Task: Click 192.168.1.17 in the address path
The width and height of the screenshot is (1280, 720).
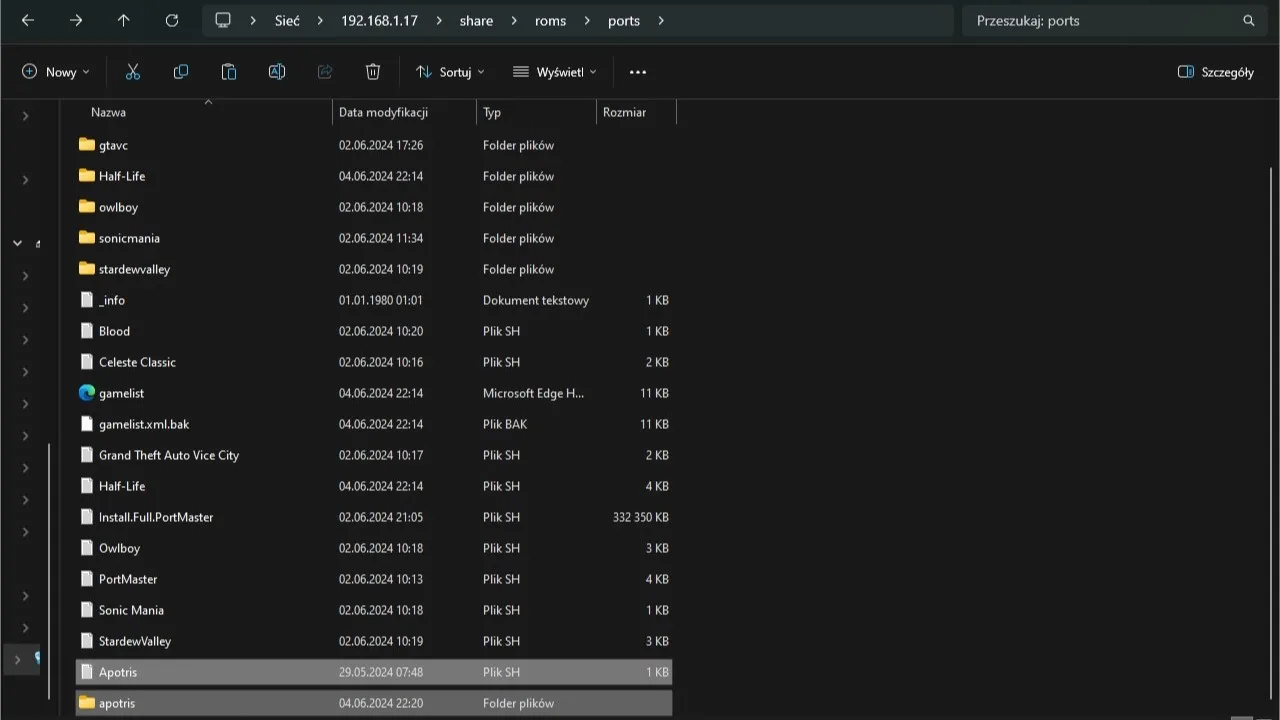Action: coord(379,20)
